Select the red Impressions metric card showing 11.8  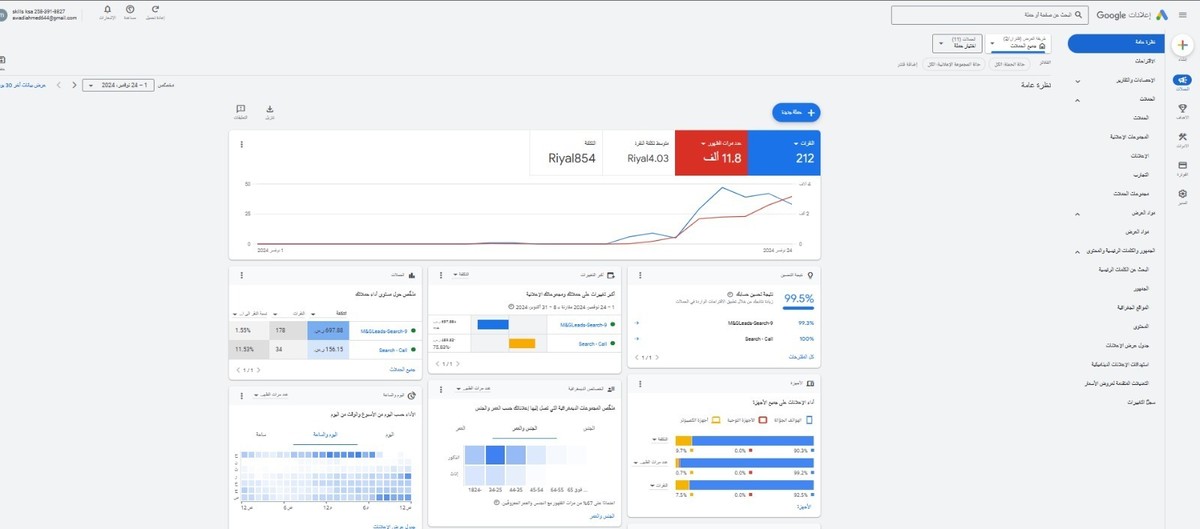tap(710, 152)
